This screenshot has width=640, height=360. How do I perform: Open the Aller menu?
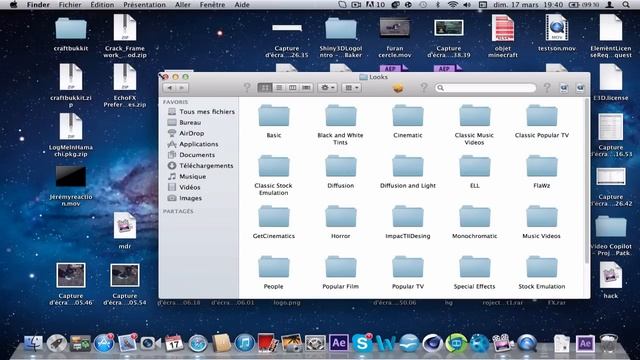[x=182, y=5]
